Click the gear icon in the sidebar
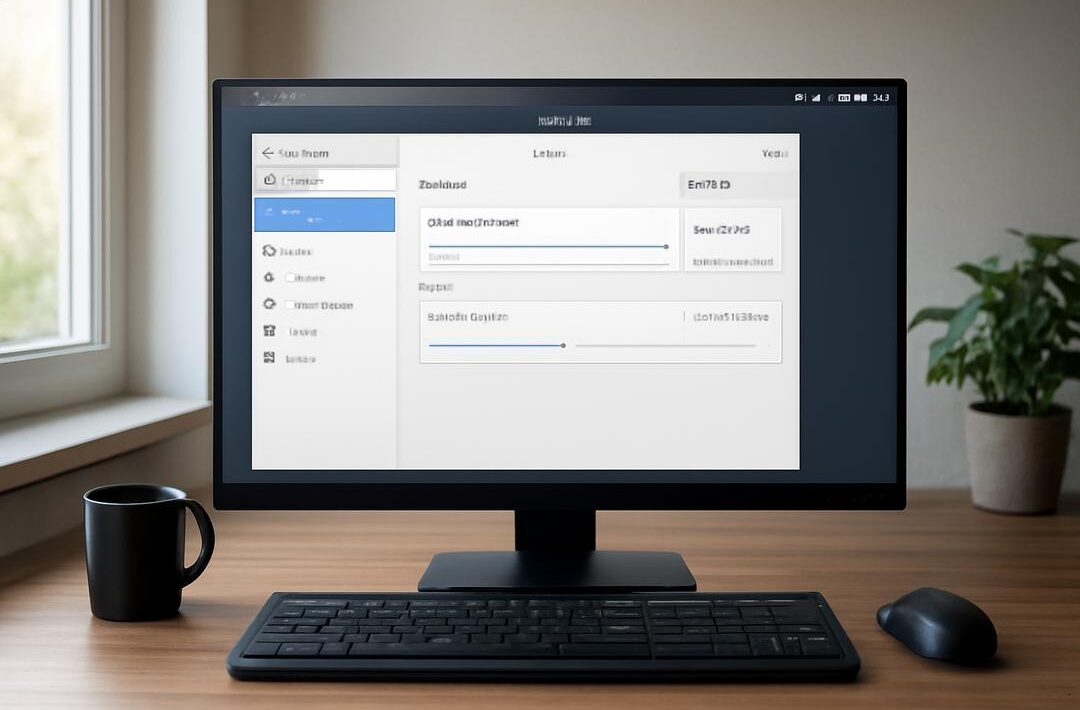 (x=269, y=278)
